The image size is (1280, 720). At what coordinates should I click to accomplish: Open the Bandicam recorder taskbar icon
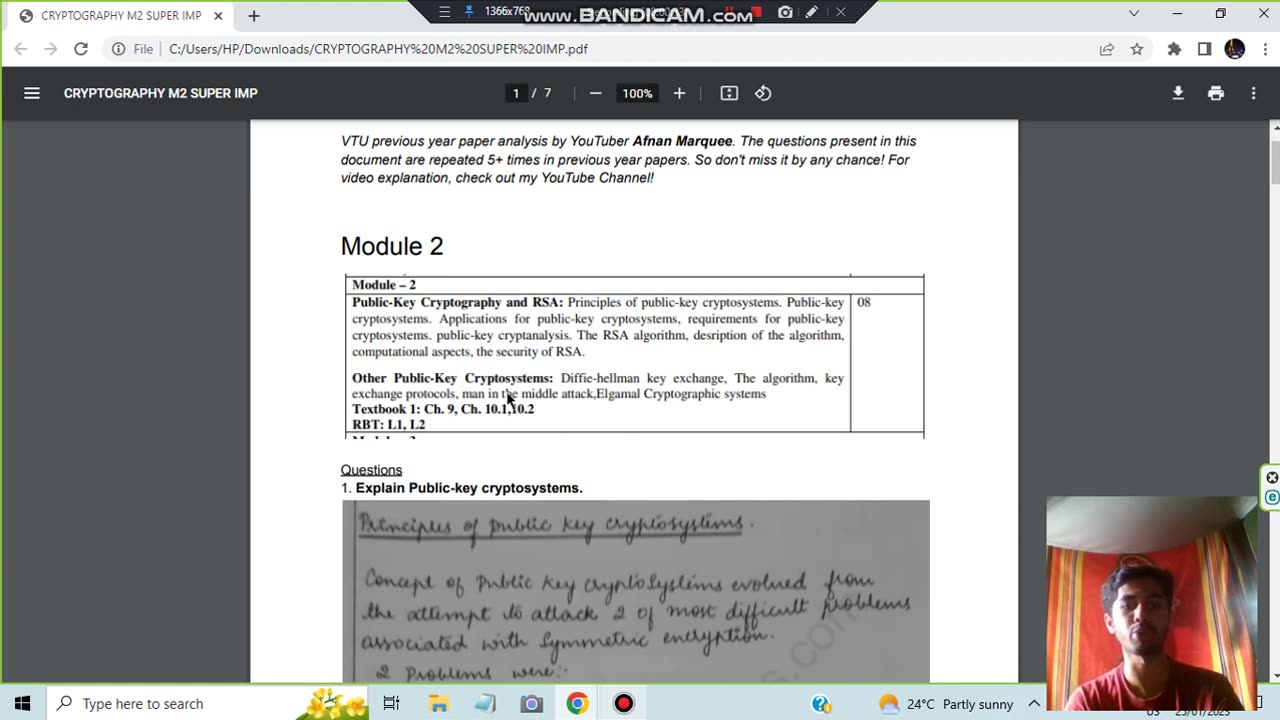tap(624, 703)
